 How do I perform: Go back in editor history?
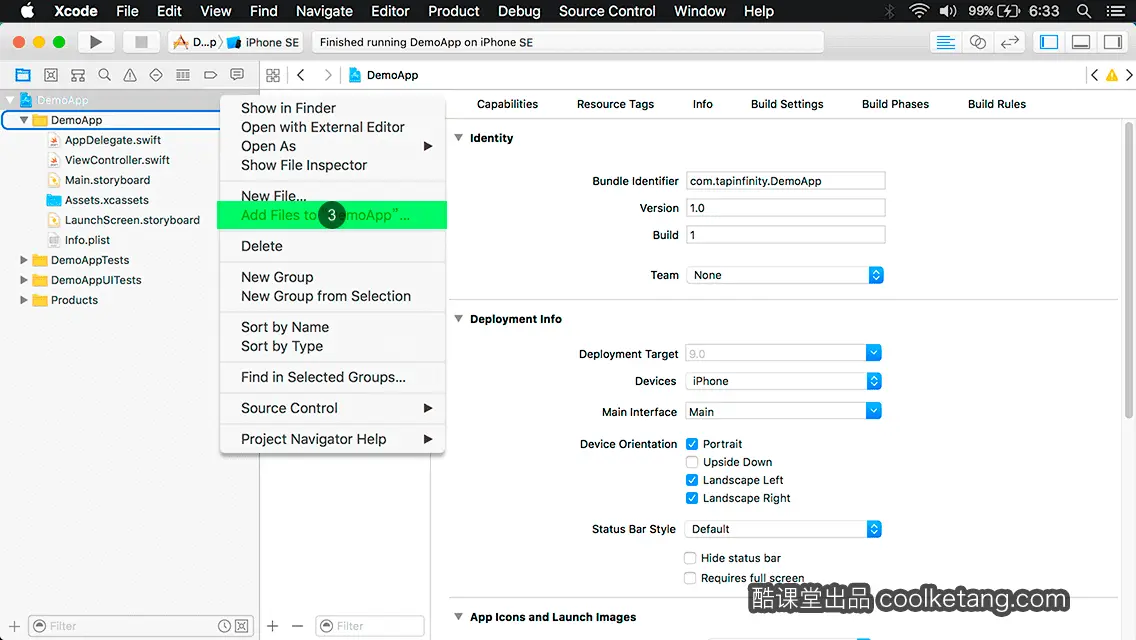pyautogui.click(x=301, y=75)
